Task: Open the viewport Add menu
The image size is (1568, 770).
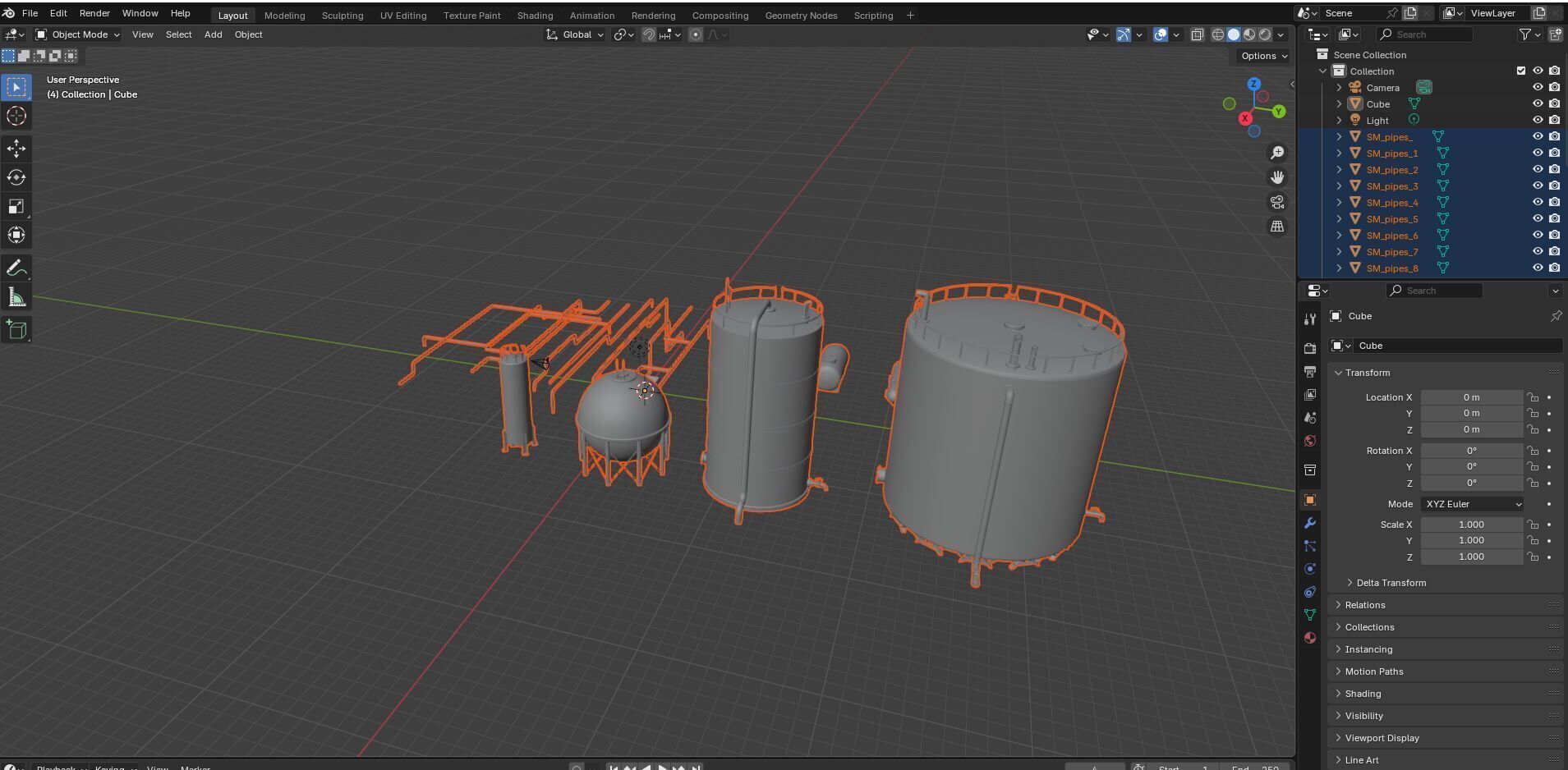Action: coord(213,34)
